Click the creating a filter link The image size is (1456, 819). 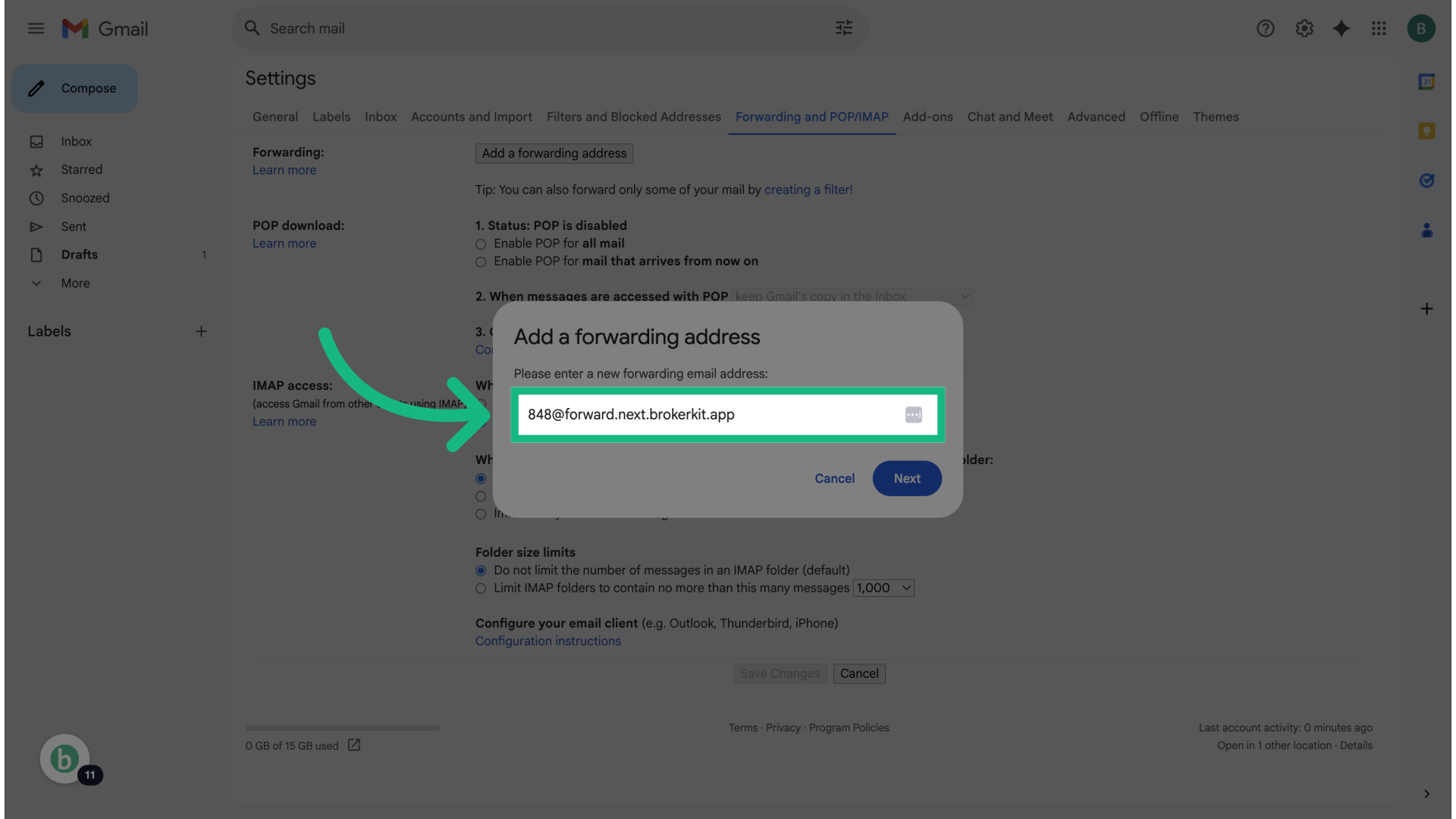[x=808, y=190]
